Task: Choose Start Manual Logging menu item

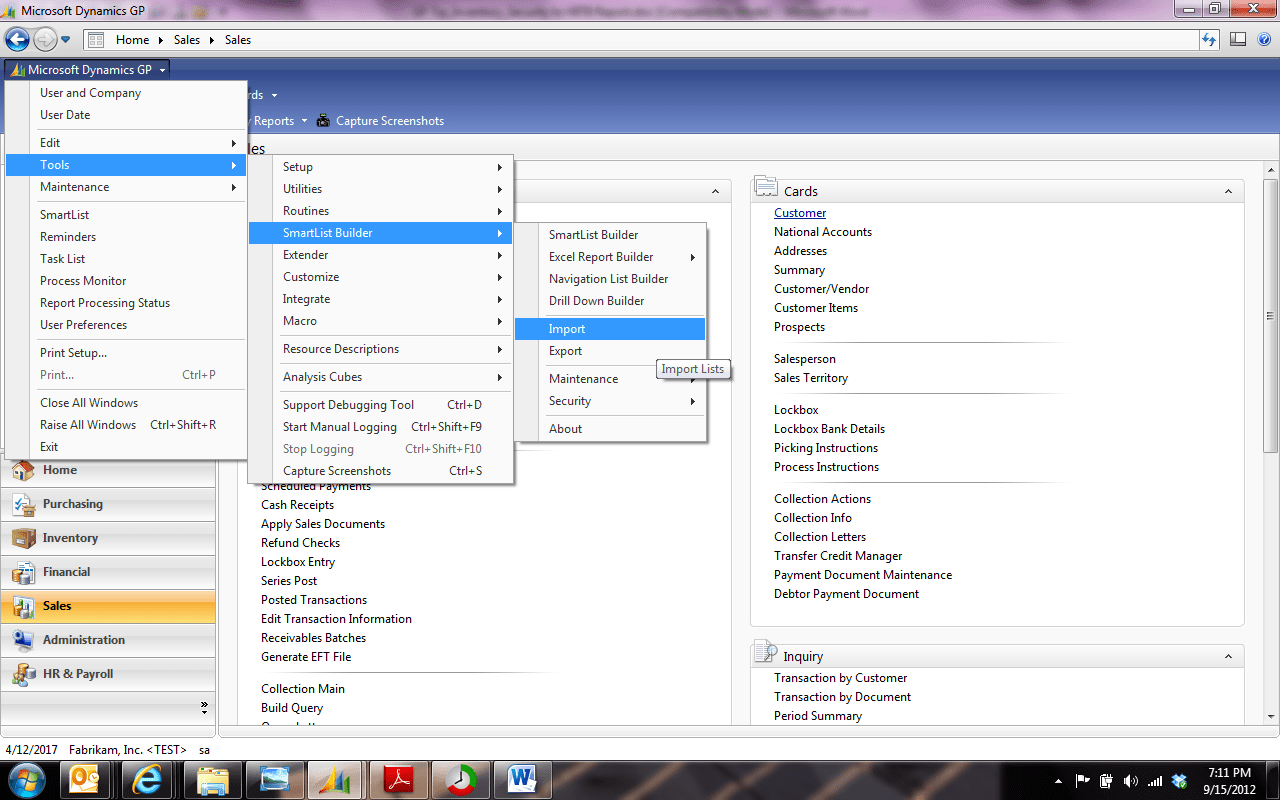Action: [381, 427]
